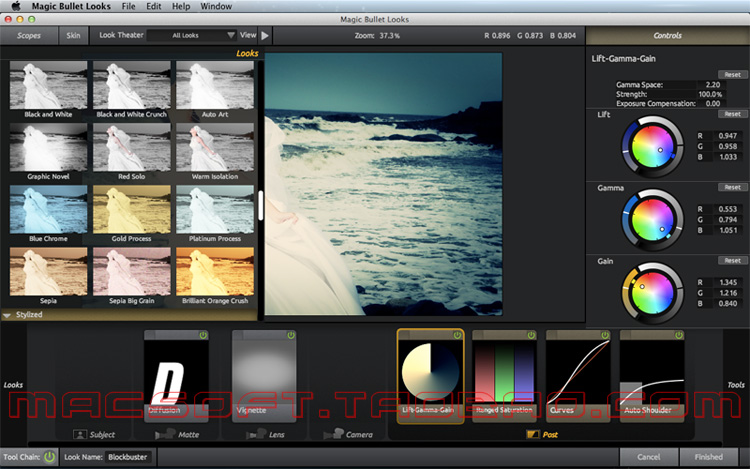750x469 pixels.
Task: Open the Help menu
Action: 181,6
